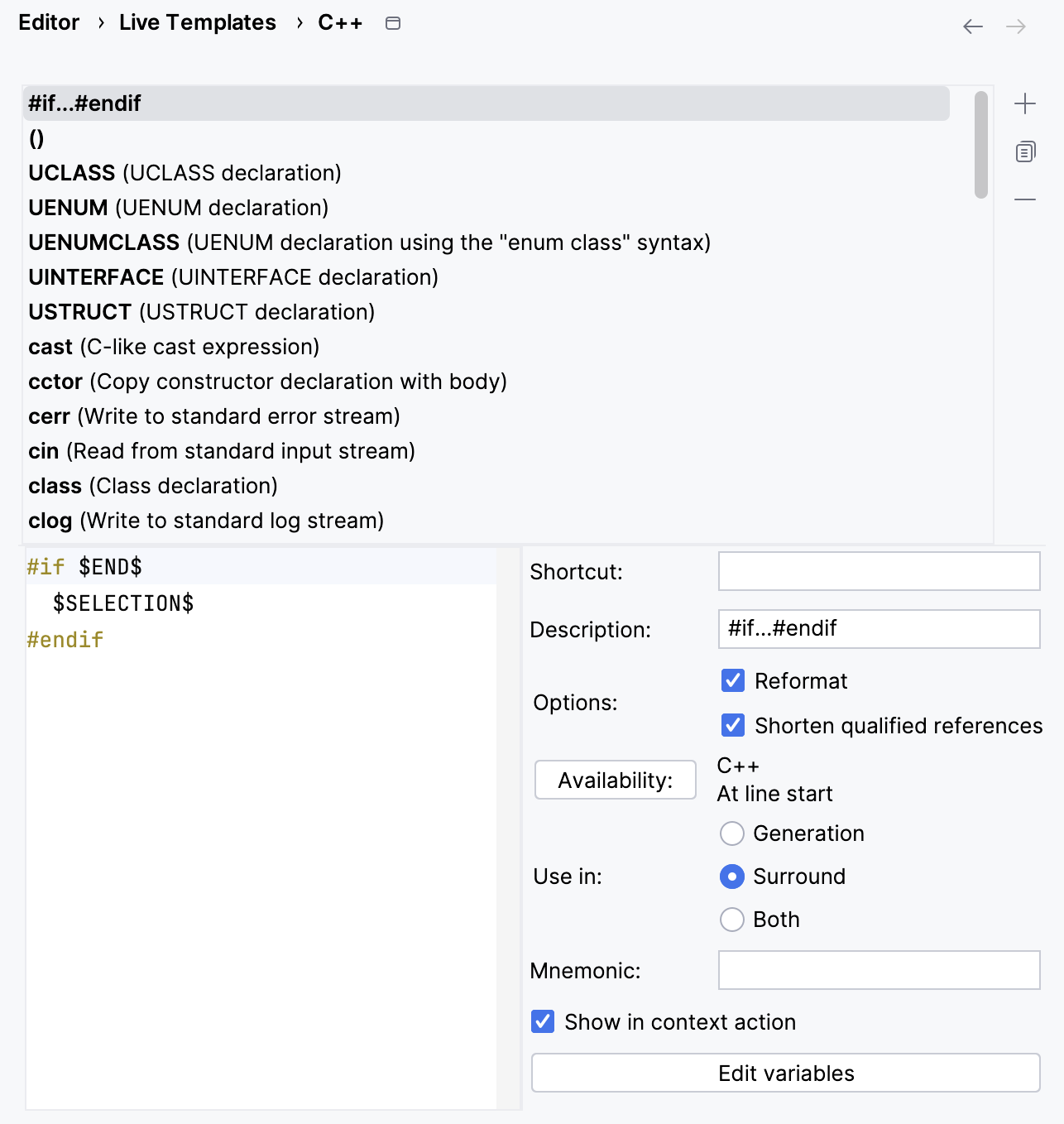1064x1124 pixels.
Task: Disable Shorten qualified references option
Action: (x=733, y=725)
